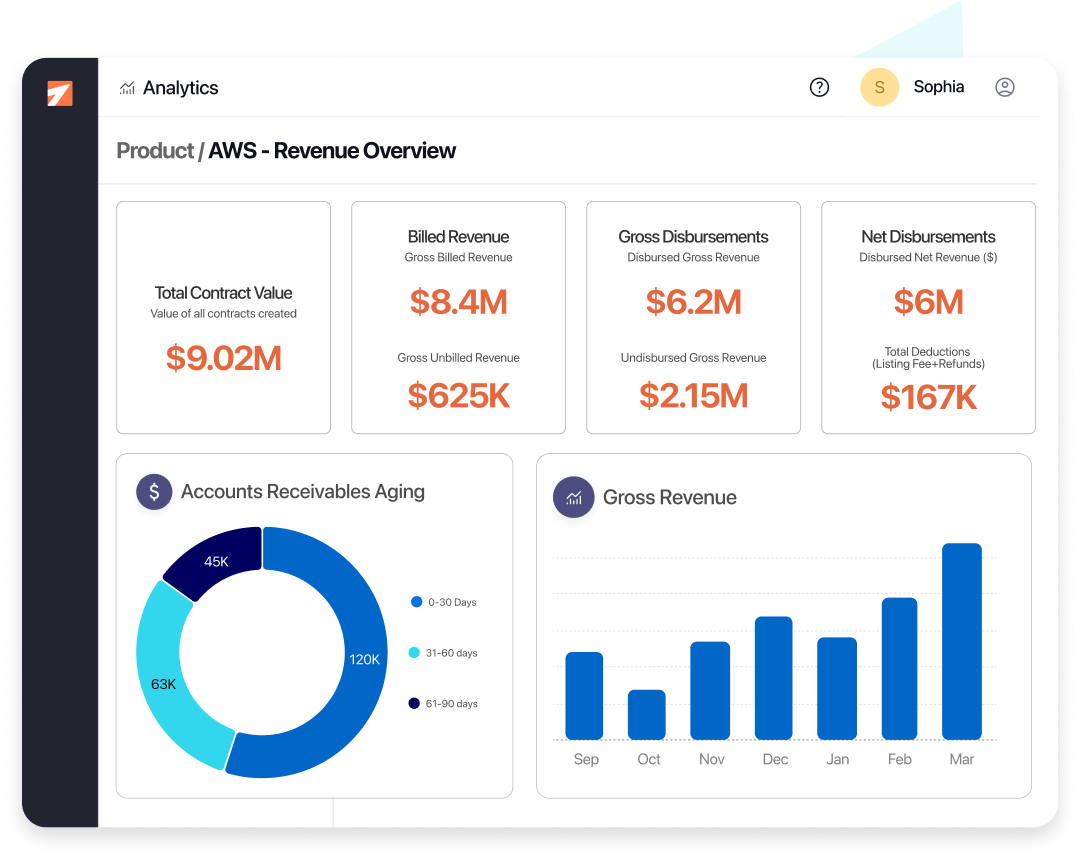Click the dollar icon beside Accounts Receivables Aging
The width and height of the screenshot is (1079, 857).
(x=154, y=491)
